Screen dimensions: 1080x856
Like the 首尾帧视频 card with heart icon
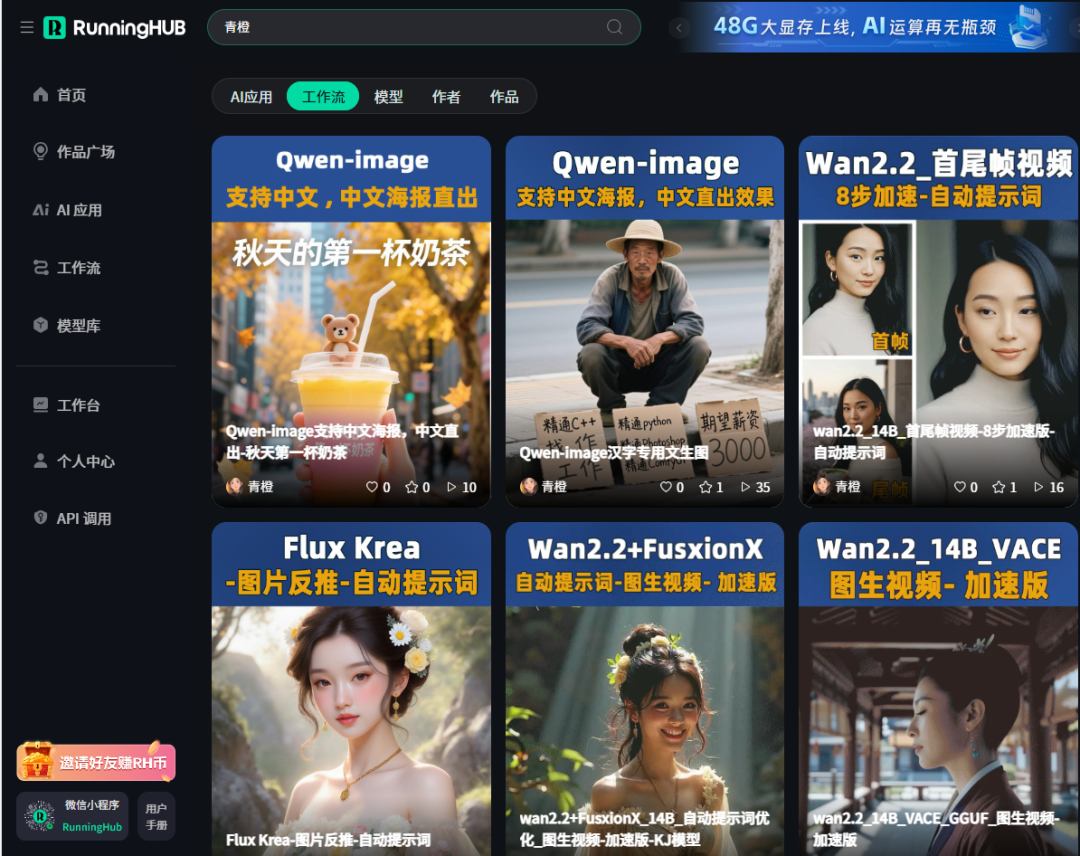959,487
